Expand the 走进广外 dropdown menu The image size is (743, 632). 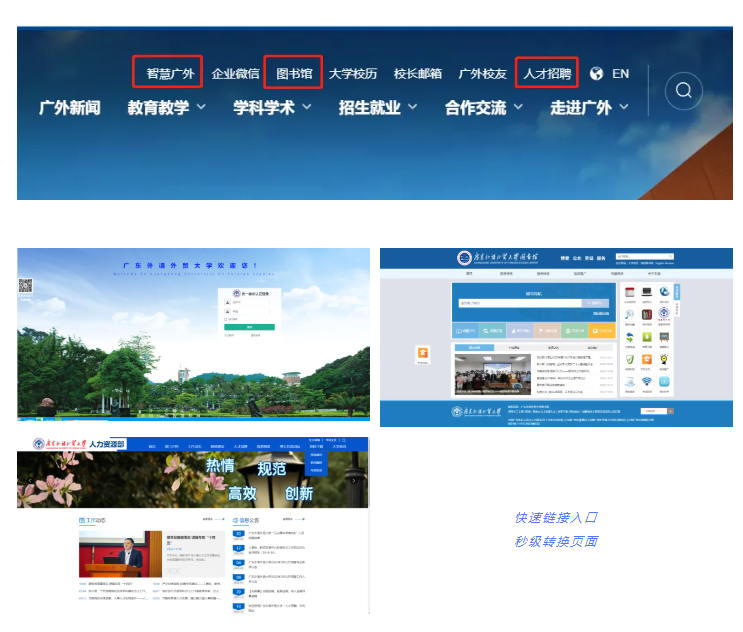[x=590, y=107]
